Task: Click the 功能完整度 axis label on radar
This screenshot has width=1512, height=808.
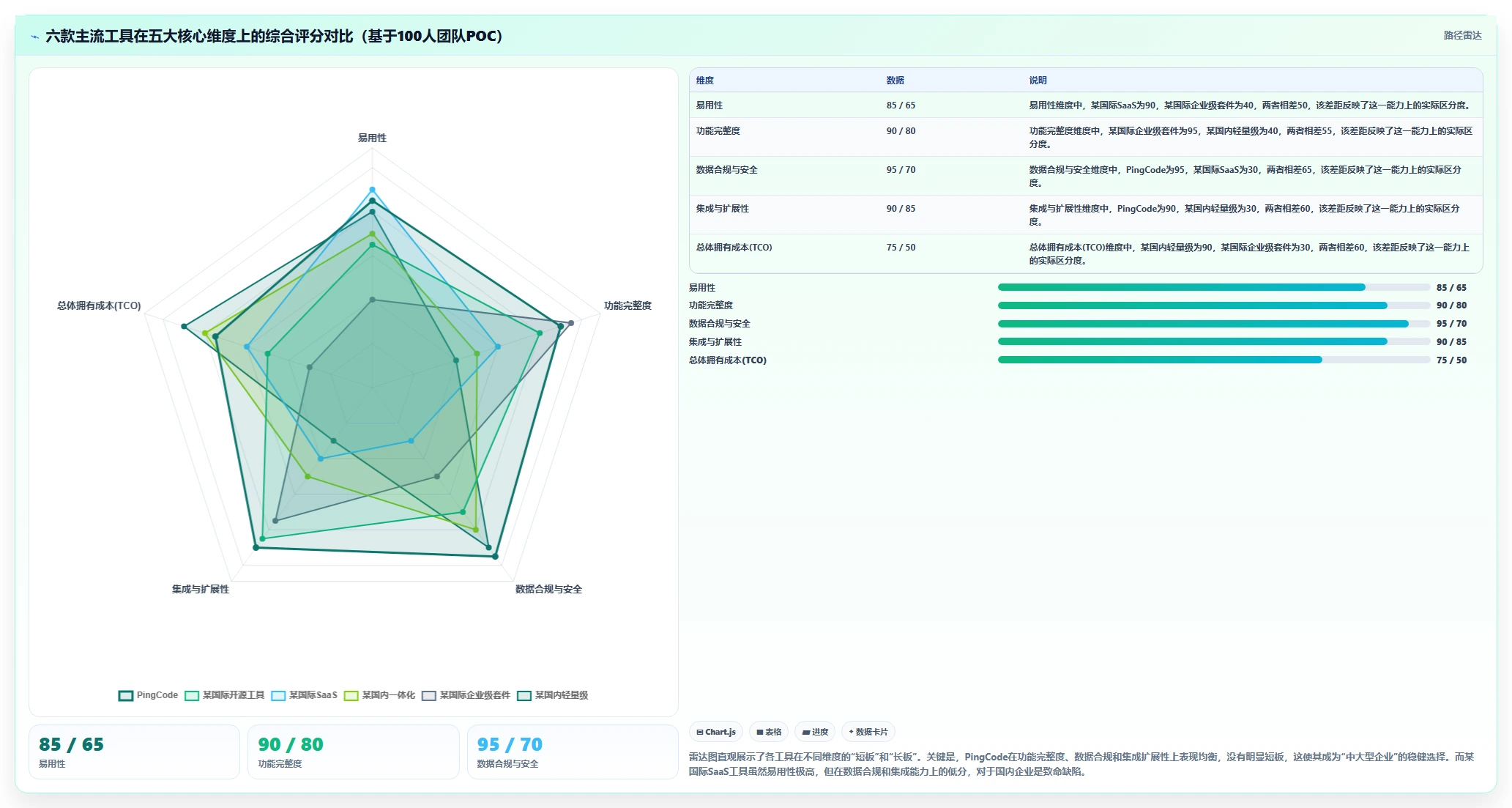Action: pyautogui.click(x=627, y=305)
